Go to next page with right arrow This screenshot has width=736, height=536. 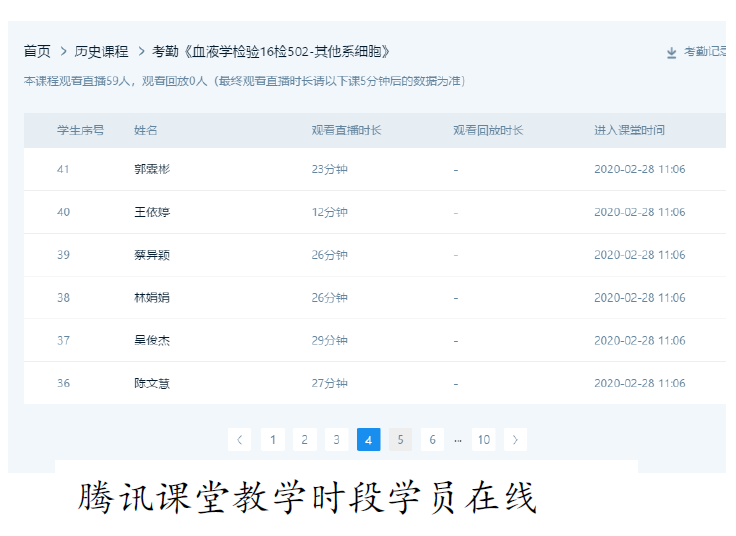coord(515,440)
